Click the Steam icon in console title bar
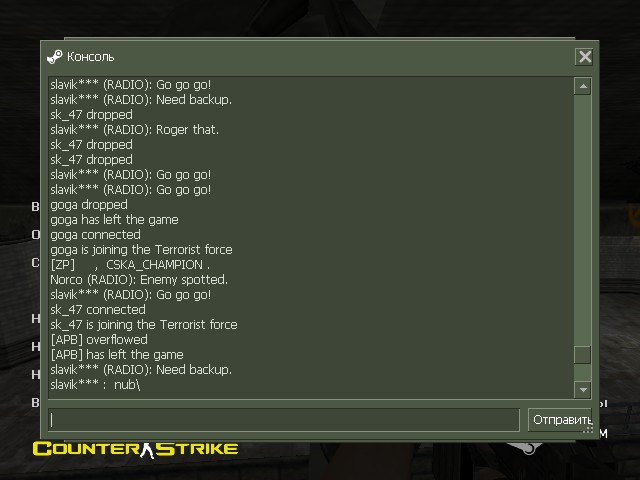 pos(55,57)
